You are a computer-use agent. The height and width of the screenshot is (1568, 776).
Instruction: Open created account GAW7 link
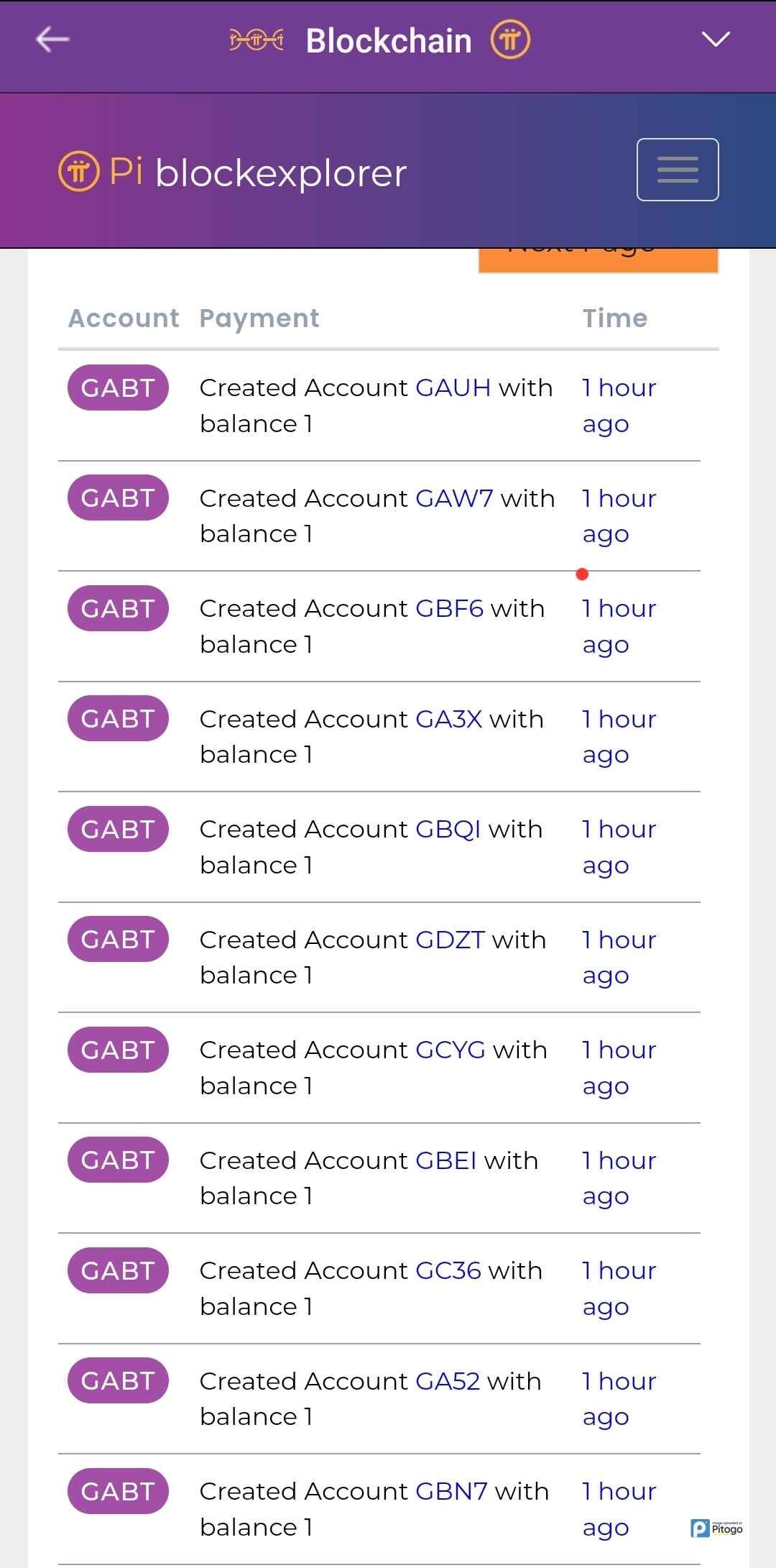point(454,498)
